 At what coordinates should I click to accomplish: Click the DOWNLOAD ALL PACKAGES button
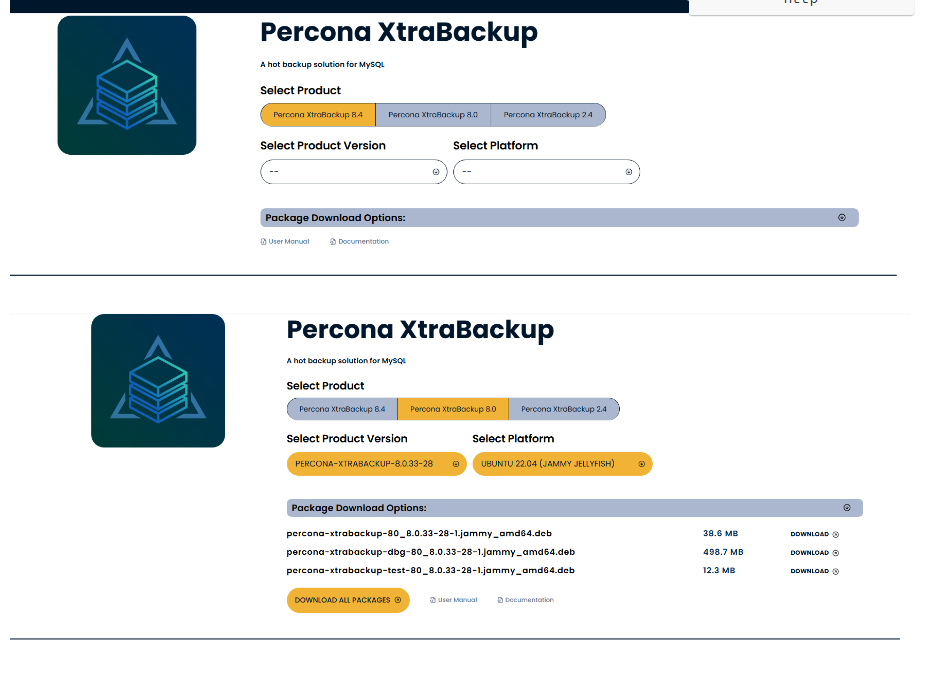[348, 600]
